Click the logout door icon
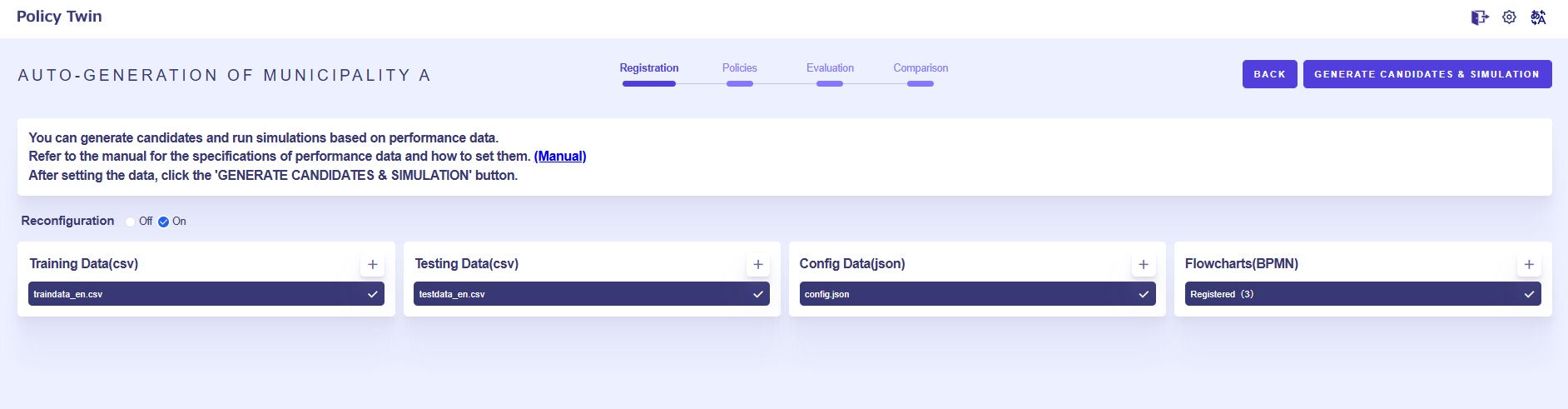1568x409 pixels. [1479, 17]
